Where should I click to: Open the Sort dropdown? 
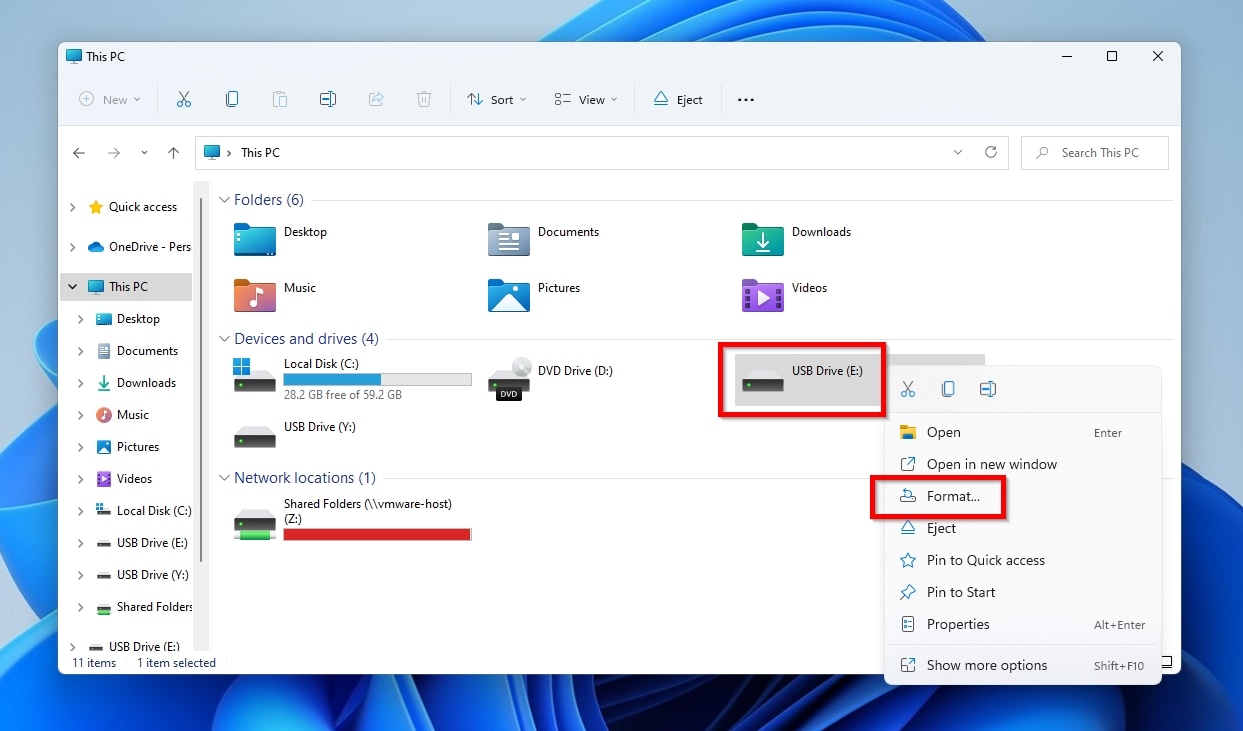pos(497,99)
